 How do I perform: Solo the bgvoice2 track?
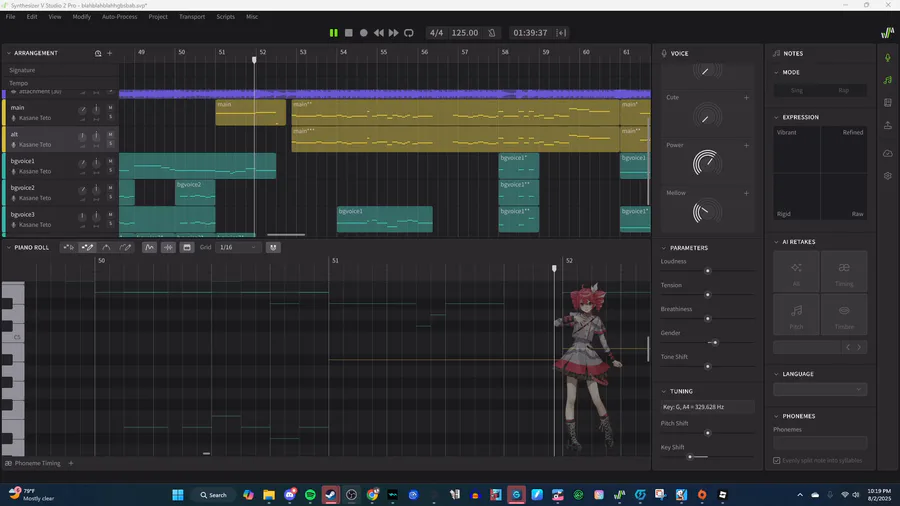(110, 197)
